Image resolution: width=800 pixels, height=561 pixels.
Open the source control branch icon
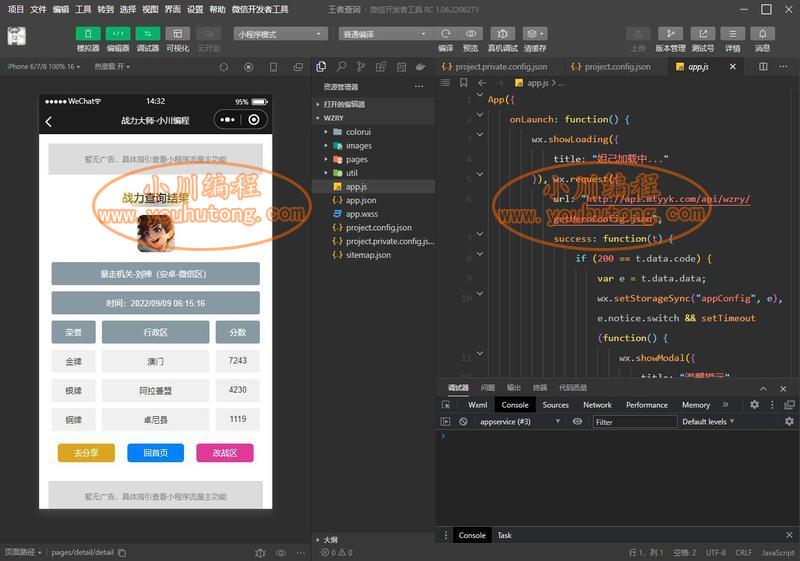click(x=361, y=67)
